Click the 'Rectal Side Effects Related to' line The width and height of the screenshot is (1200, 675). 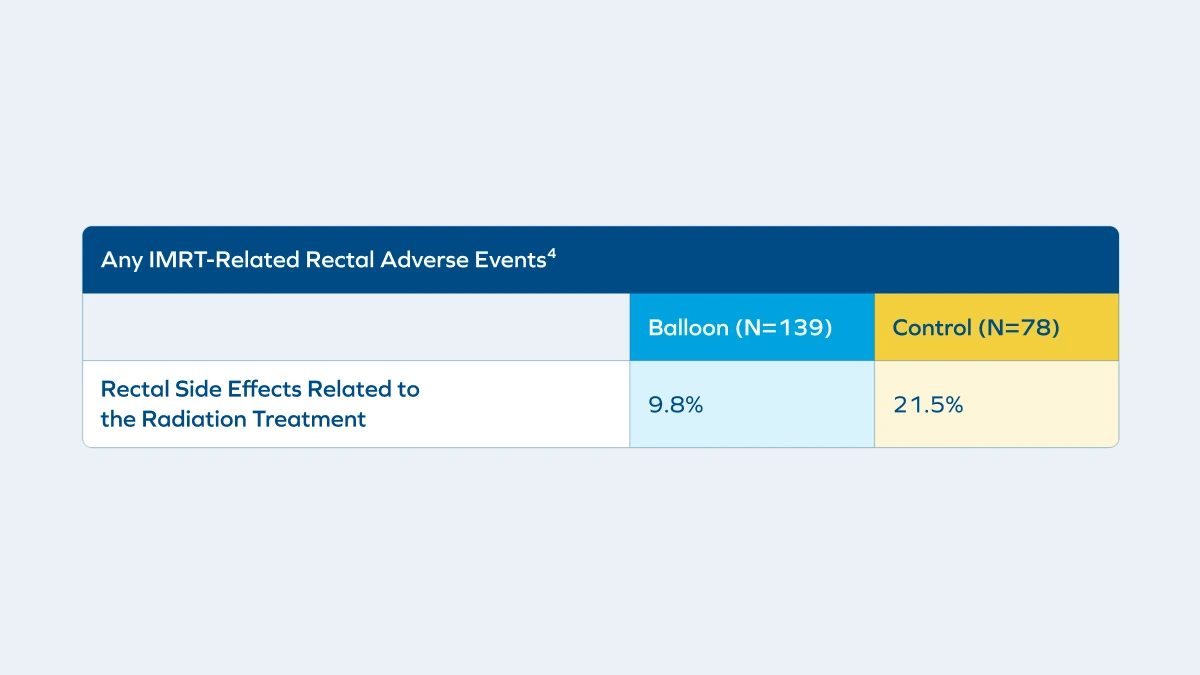pyautogui.click(x=260, y=389)
